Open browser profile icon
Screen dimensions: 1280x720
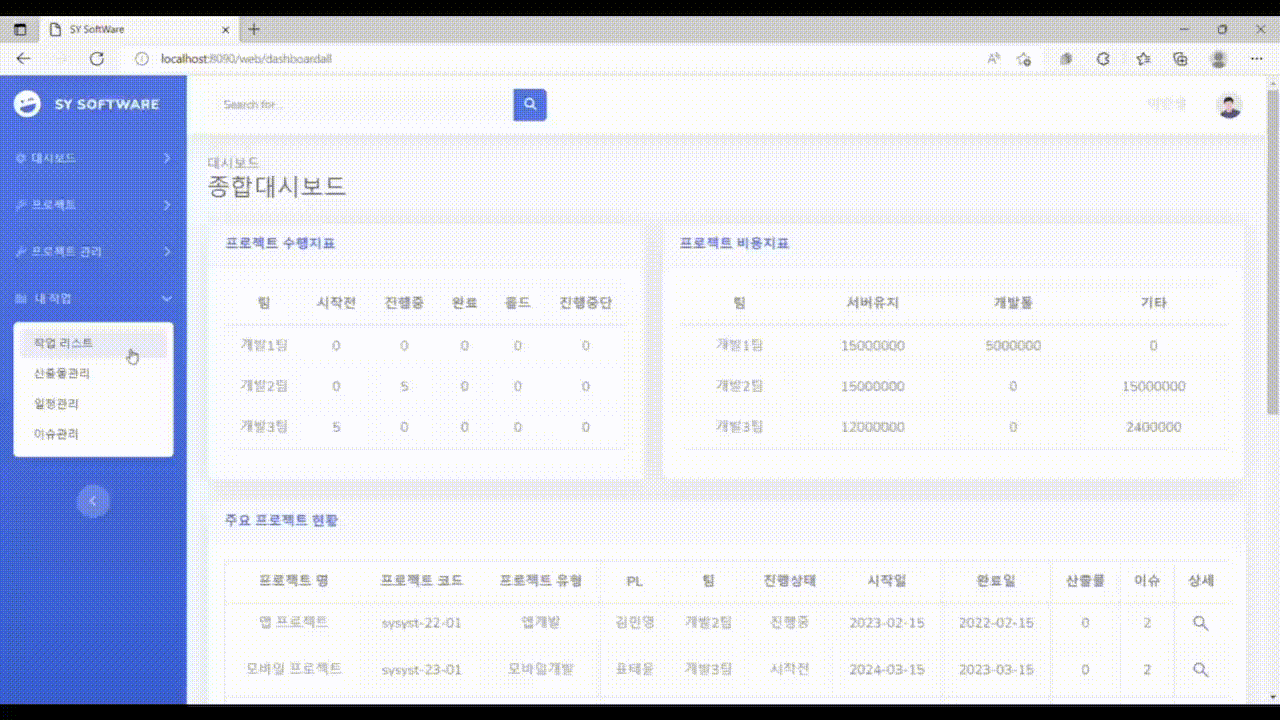point(1219,59)
